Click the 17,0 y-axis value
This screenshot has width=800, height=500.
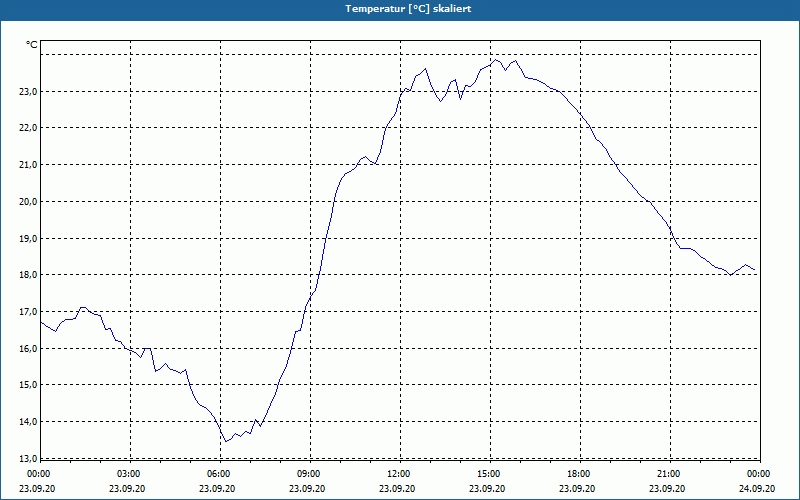point(29,312)
